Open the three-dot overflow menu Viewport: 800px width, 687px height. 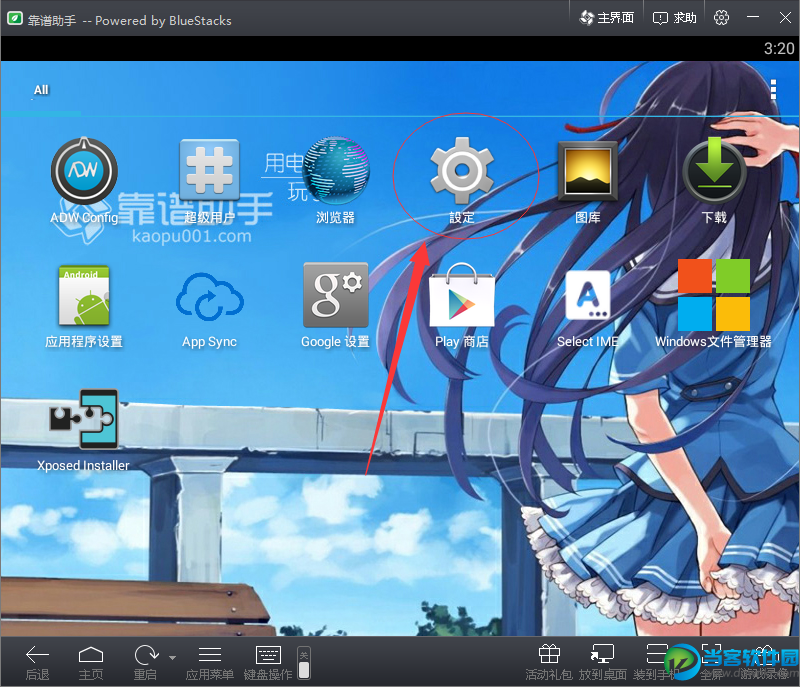pos(773,89)
